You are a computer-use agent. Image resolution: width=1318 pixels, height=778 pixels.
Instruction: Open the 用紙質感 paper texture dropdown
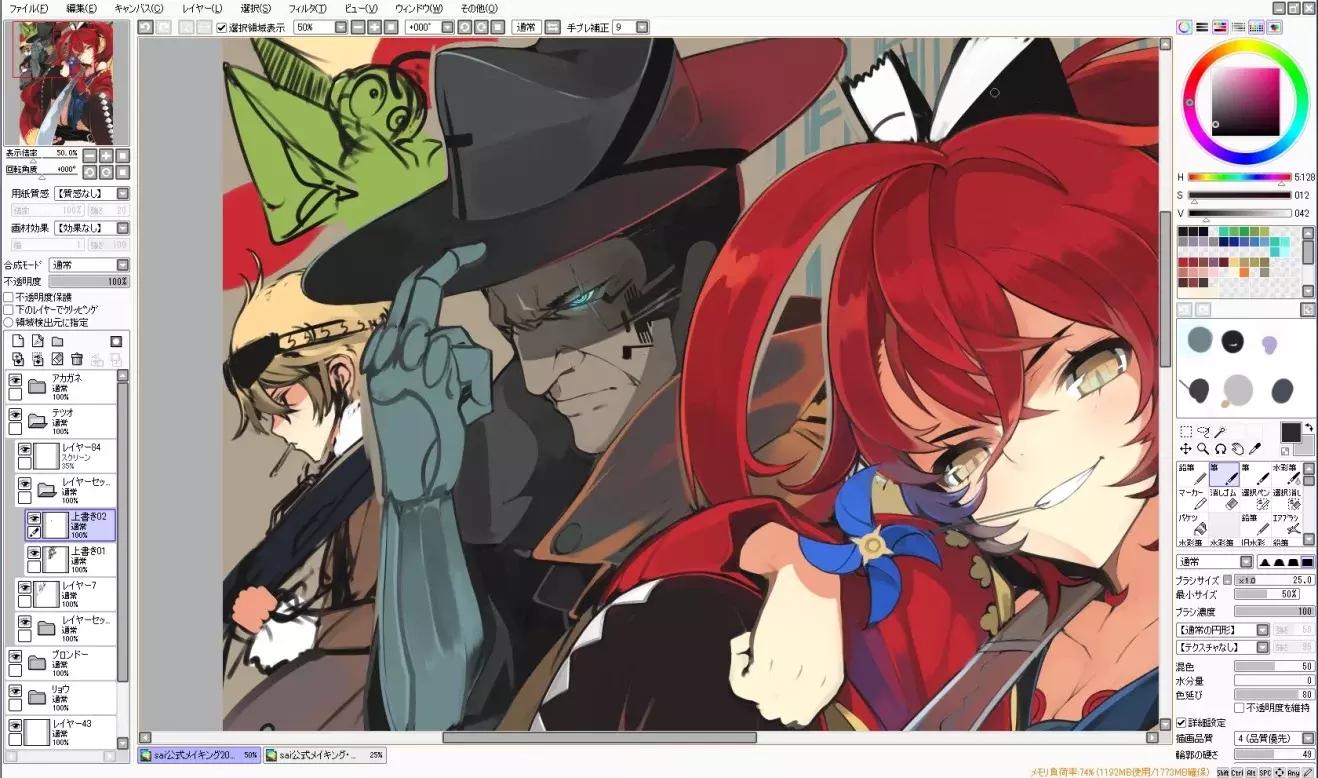click(123, 193)
